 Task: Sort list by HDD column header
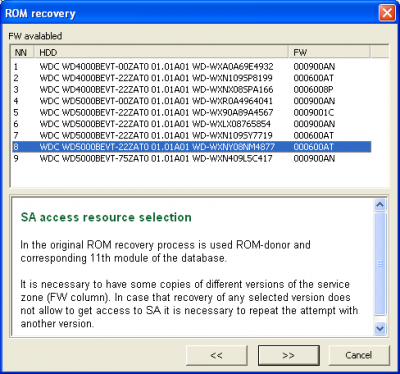161,52
